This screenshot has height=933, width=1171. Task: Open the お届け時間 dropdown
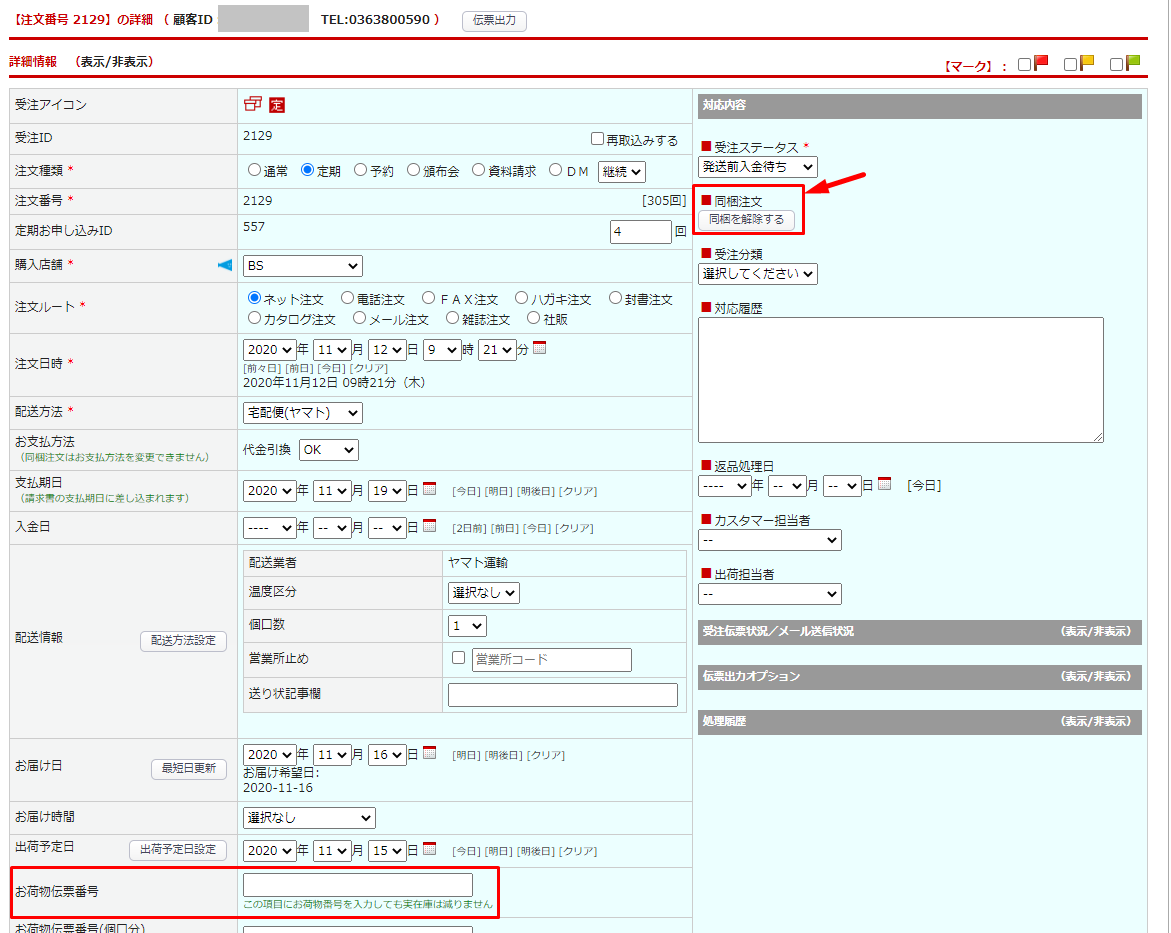click(309, 818)
